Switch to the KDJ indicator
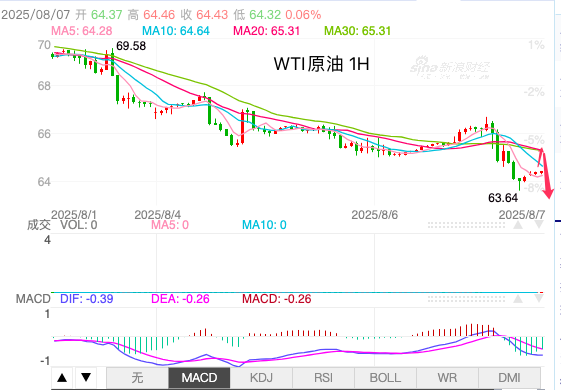 [x=261, y=377]
